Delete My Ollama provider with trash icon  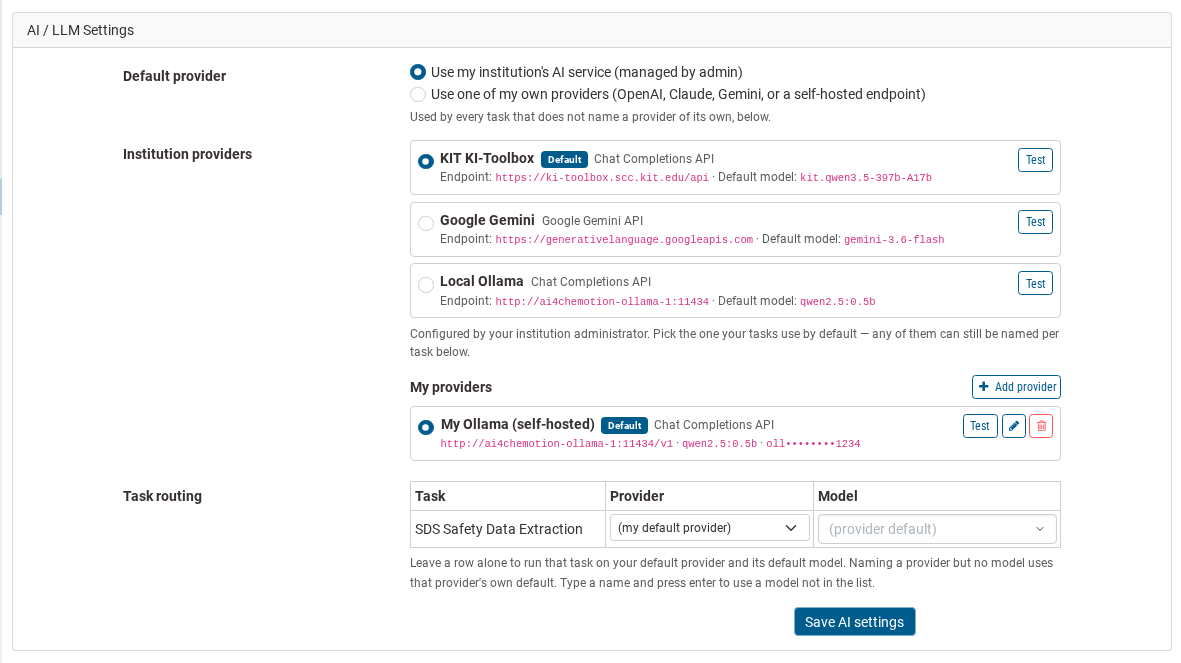pyautogui.click(x=1041, y=426)
